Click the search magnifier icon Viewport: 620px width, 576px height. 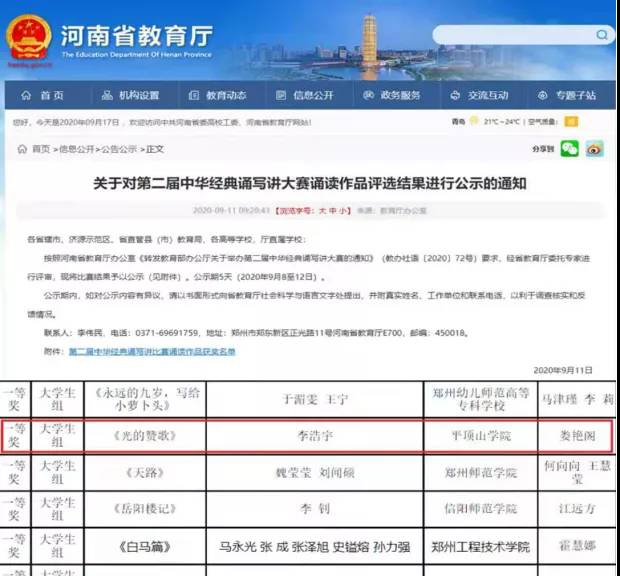click(602, 35)
